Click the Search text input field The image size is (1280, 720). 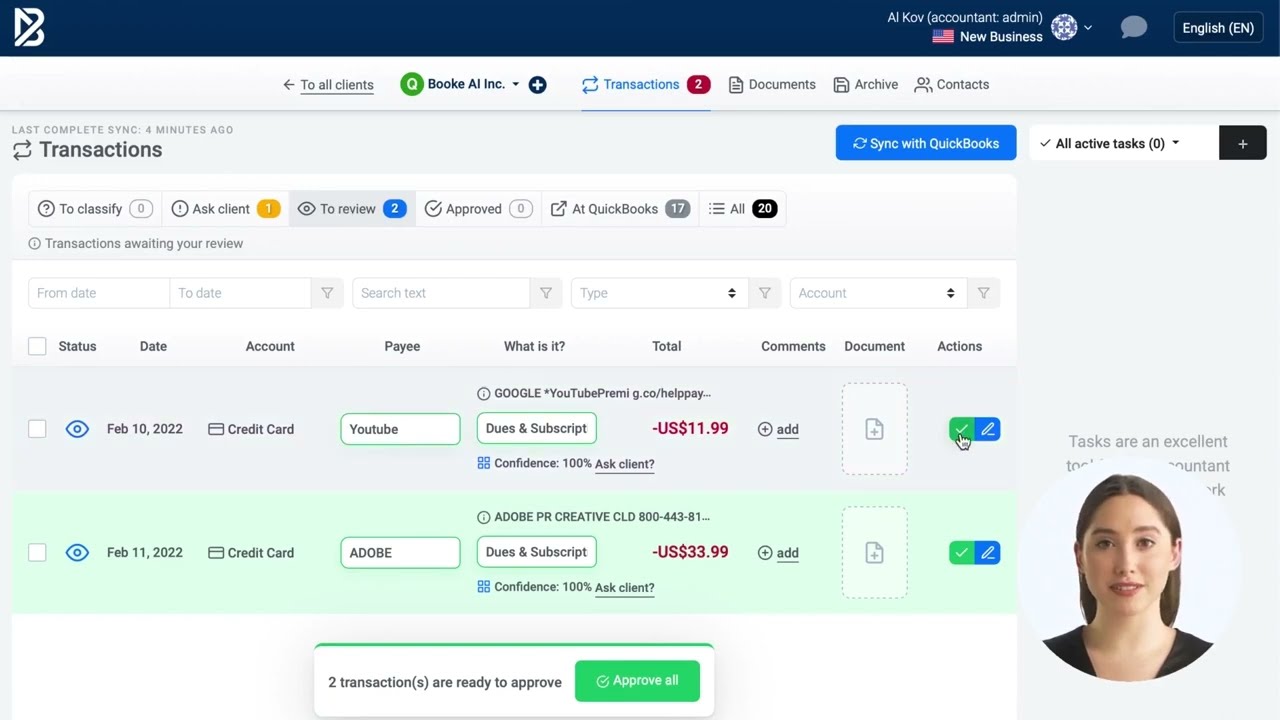click(441, 293)
